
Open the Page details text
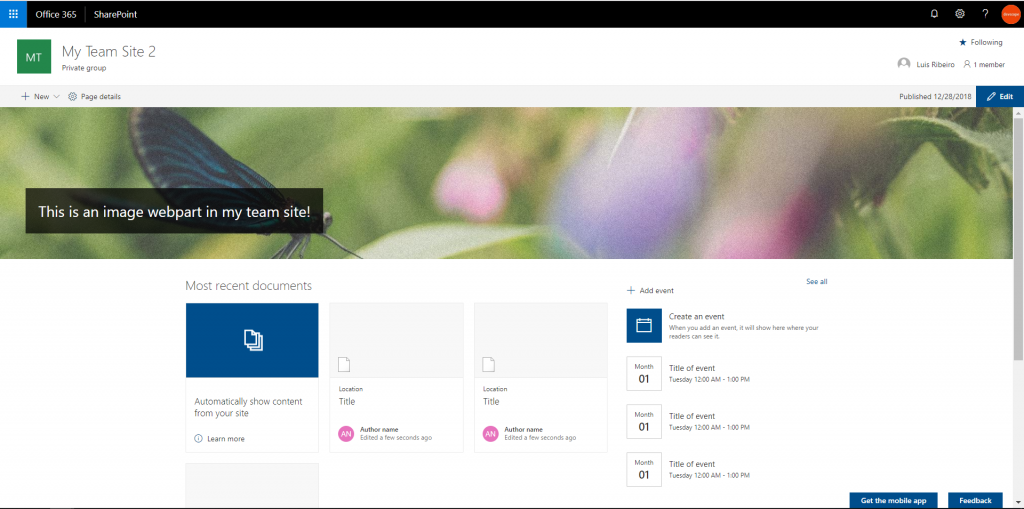(x=101, y=97)
